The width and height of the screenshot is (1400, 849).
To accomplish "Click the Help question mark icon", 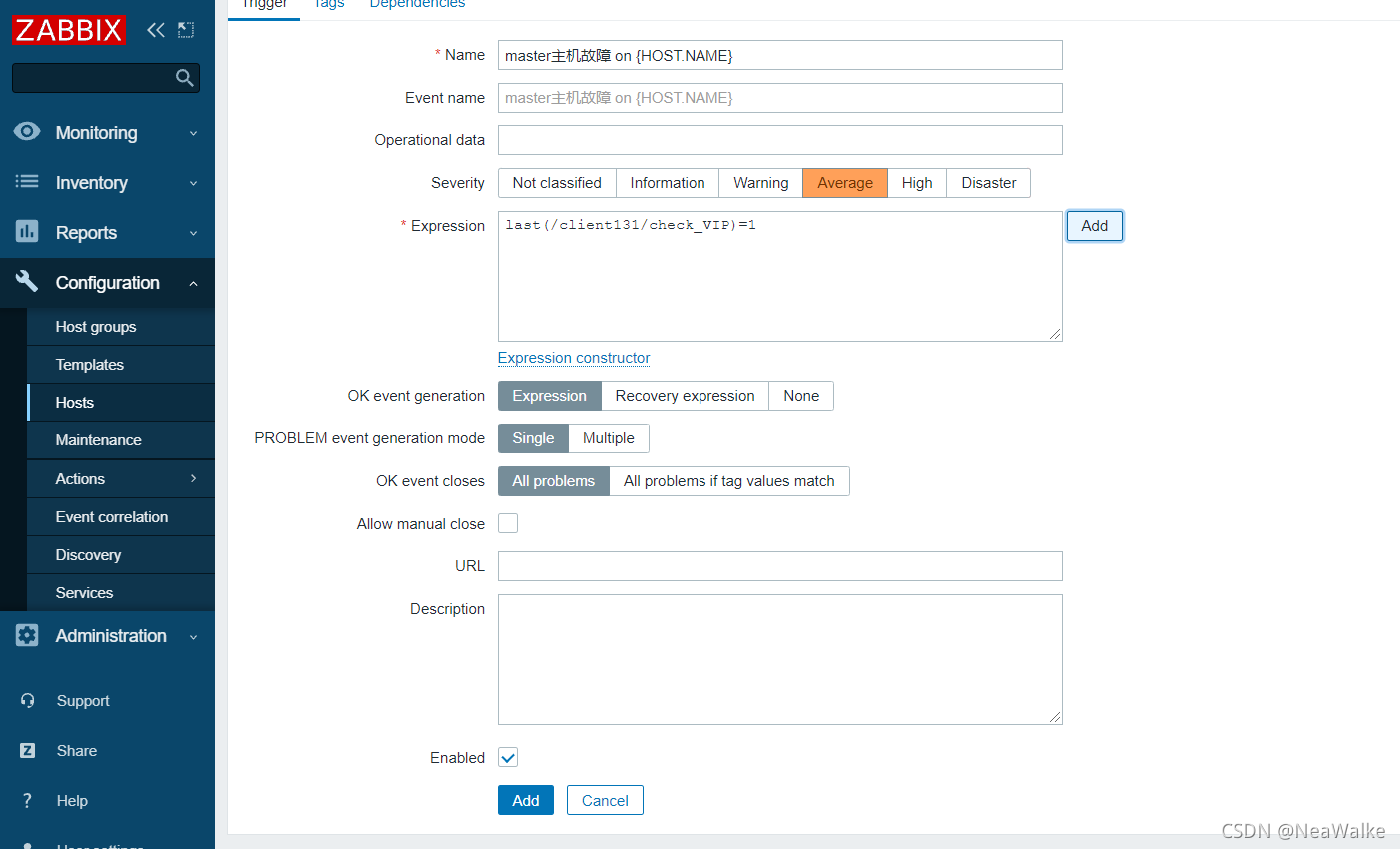I will 28,801.
